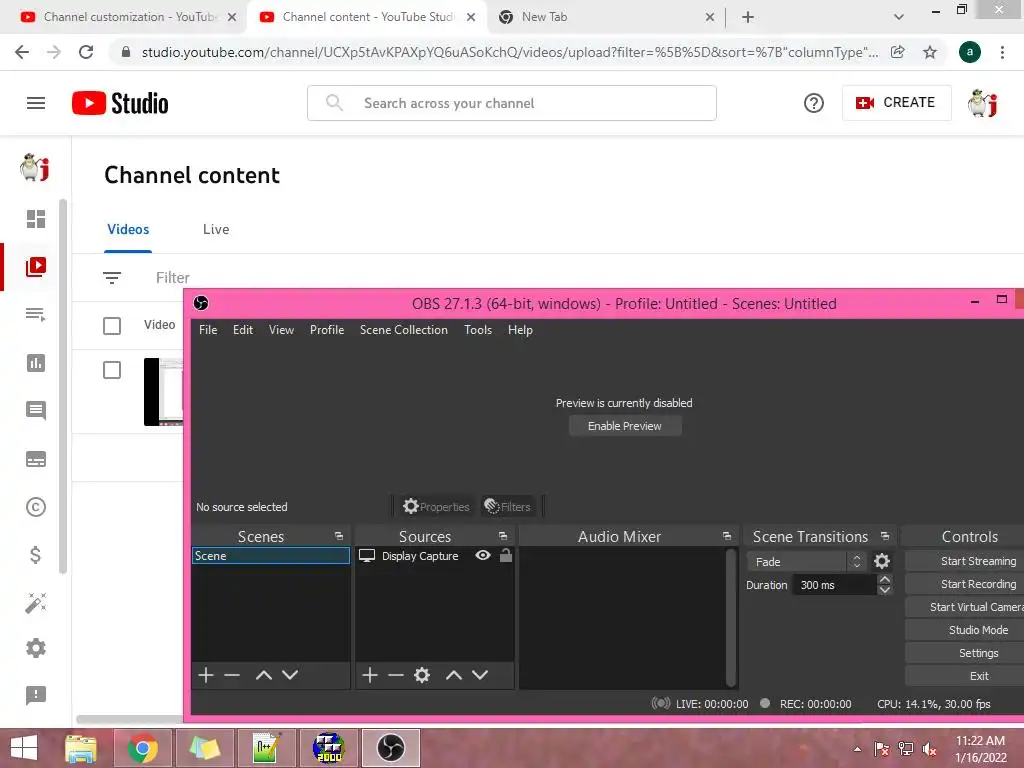Bookmark this page star icon
The image size is (1024, 768).
(930, 52)
